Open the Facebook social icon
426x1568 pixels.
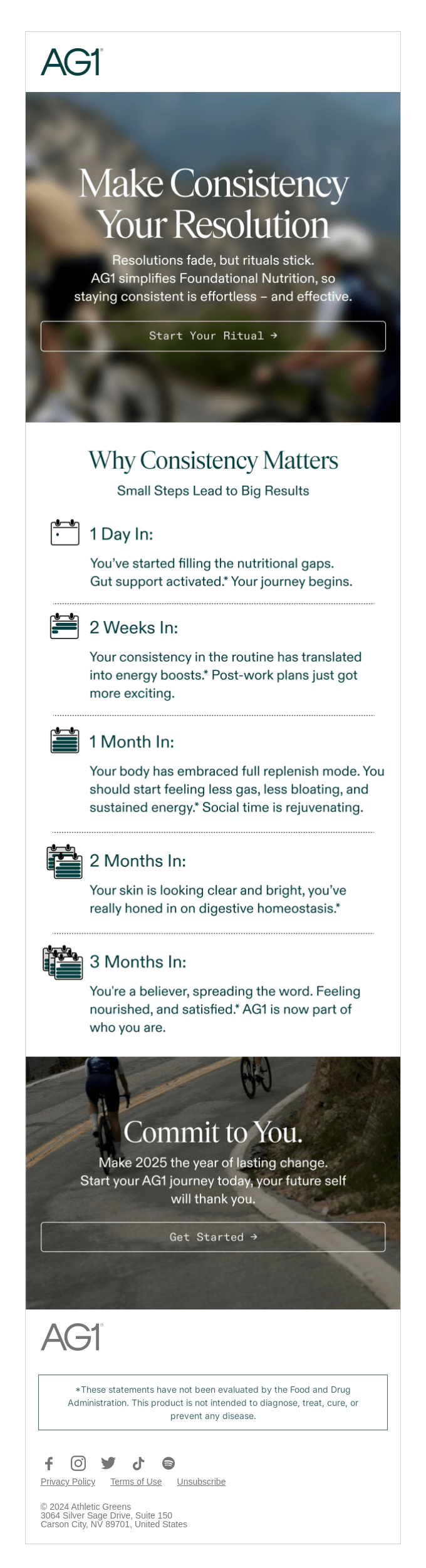(49, 1462)
